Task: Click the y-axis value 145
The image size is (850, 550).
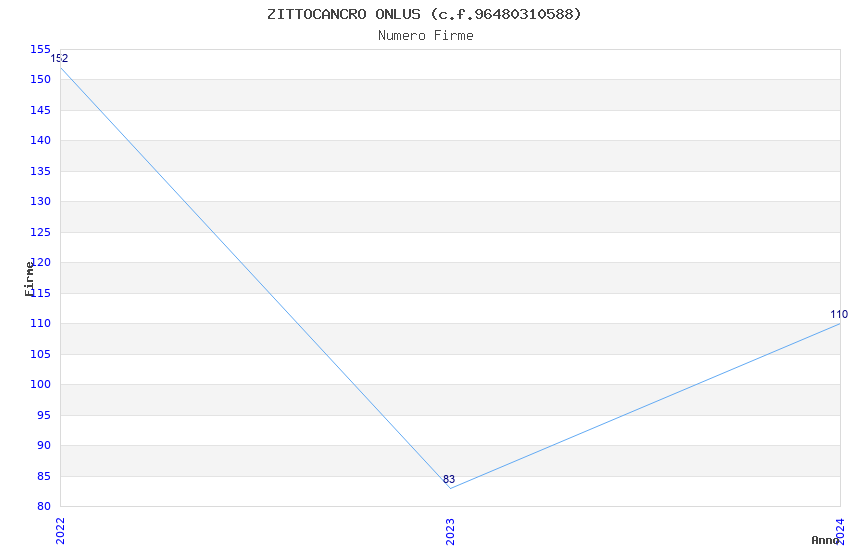Action: pos(40,110)
